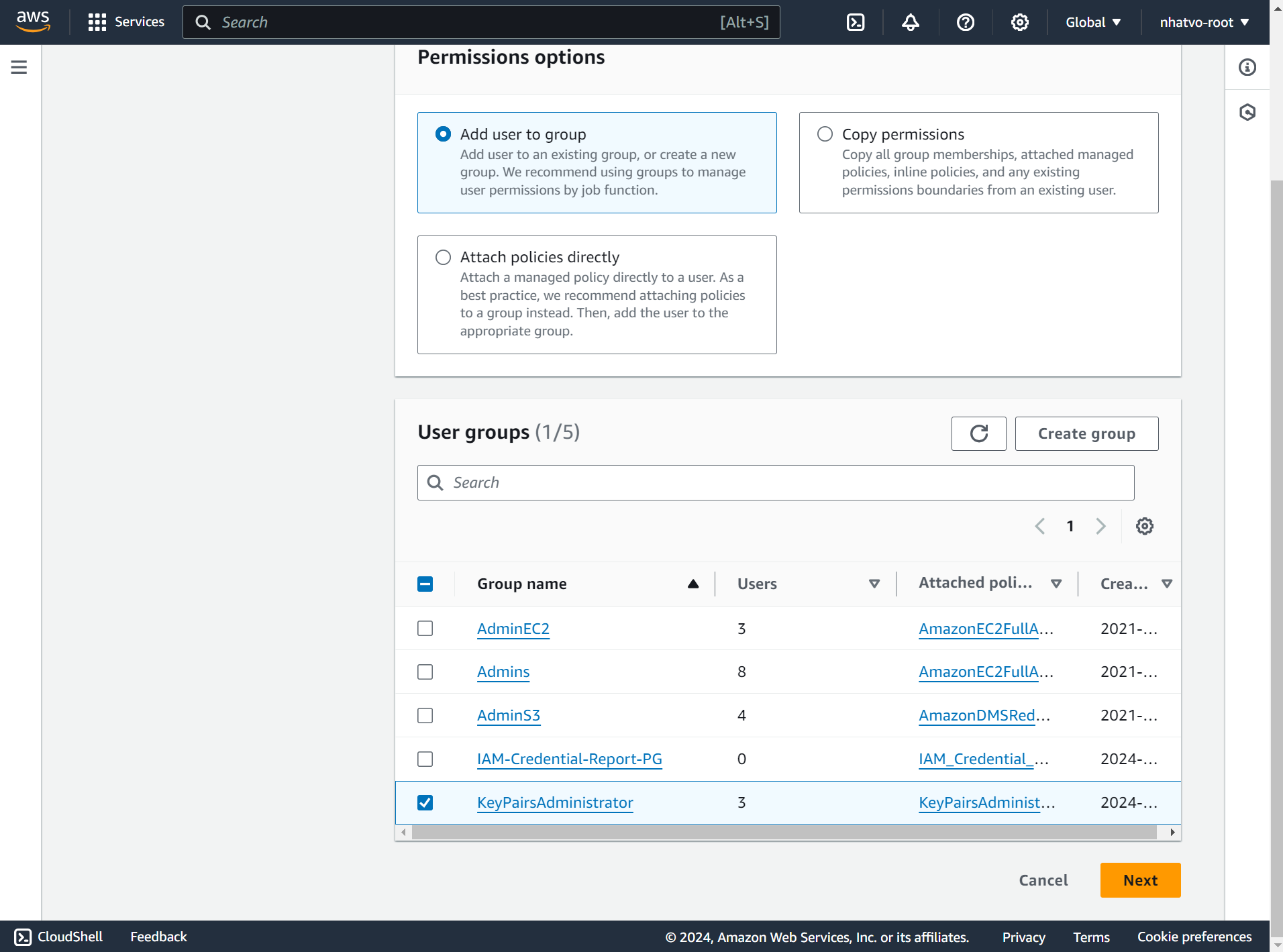Open the AWS home logo
This screenshot has height=952, width=1283.
[x=33, y=21]
